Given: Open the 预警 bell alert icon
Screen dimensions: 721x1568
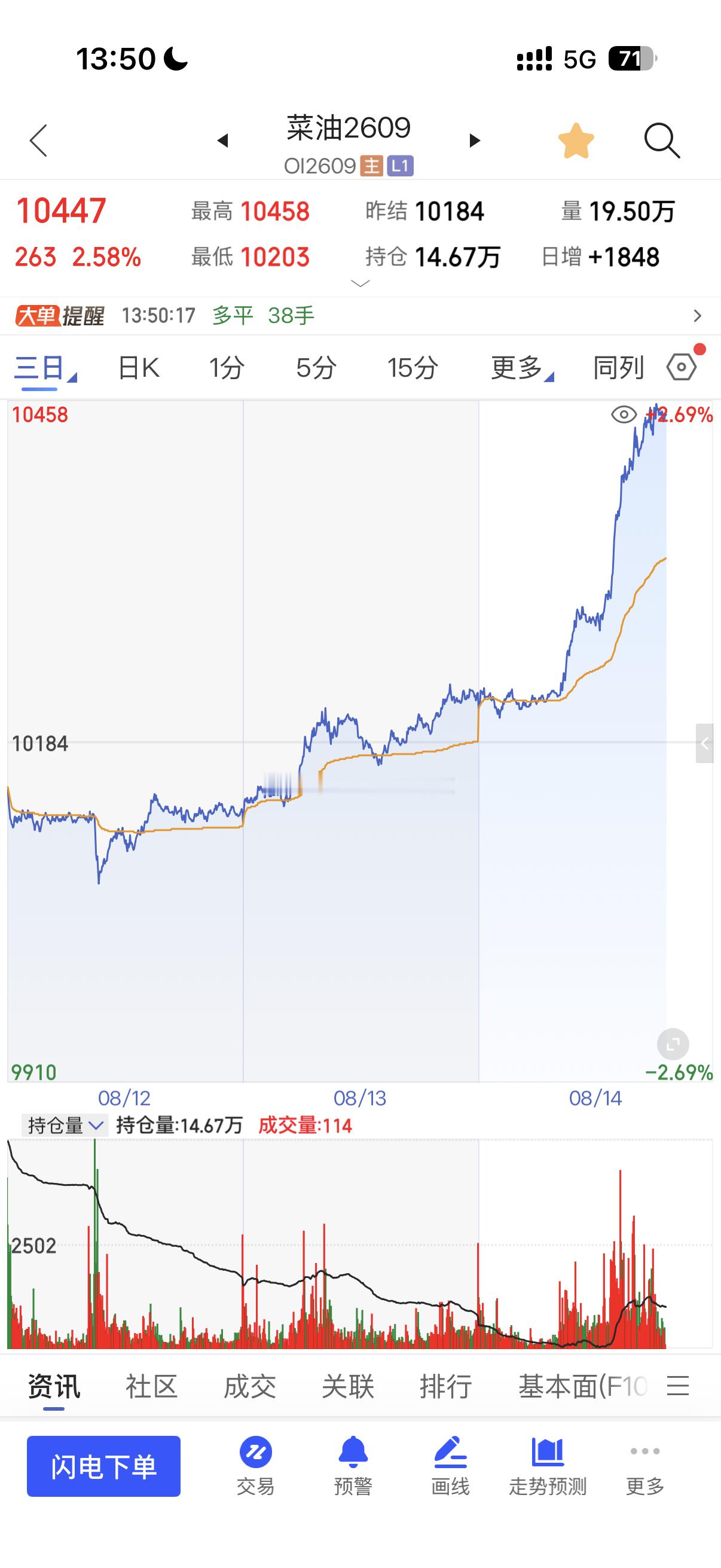Looking at the screenshot, I should (353, 1452).
